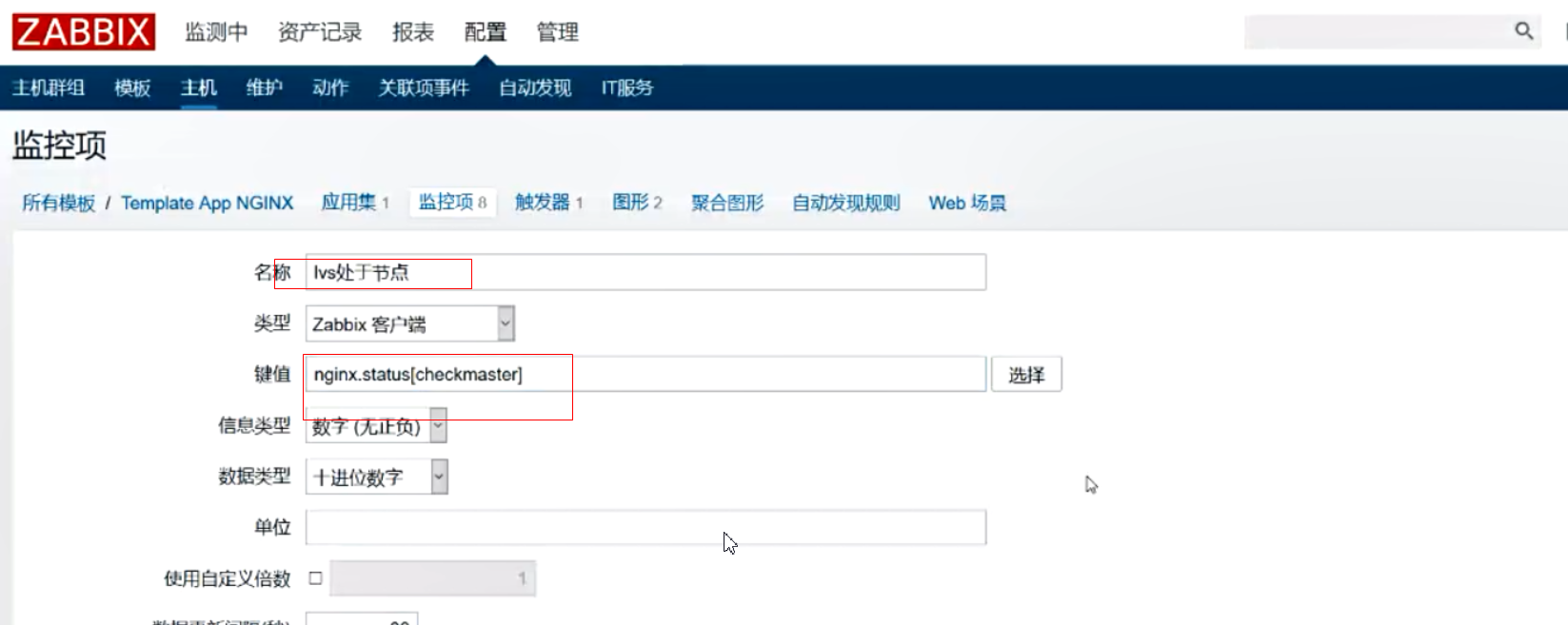This screenshot has width=1568, height=625.
Task: Click the 名称 input field
Action: pos(645,273)
